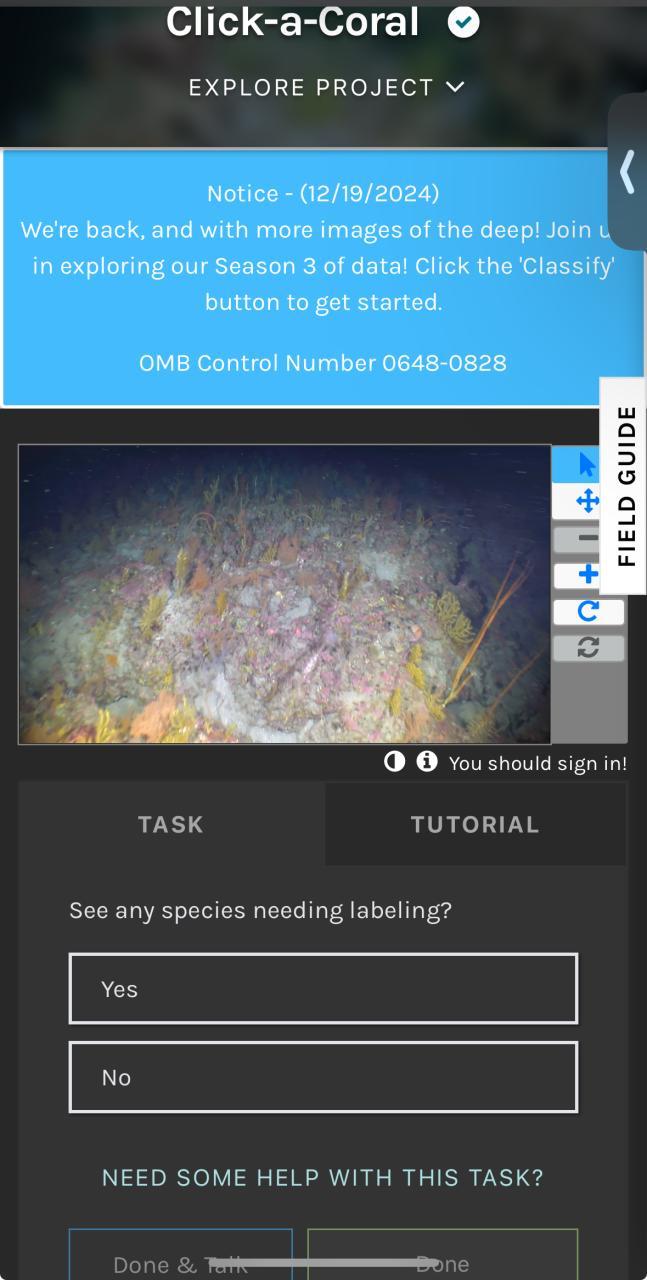Choose Yes for species needing labeling
The height and width of the screenshot is (1280, 647).
(x=323, y=988)
